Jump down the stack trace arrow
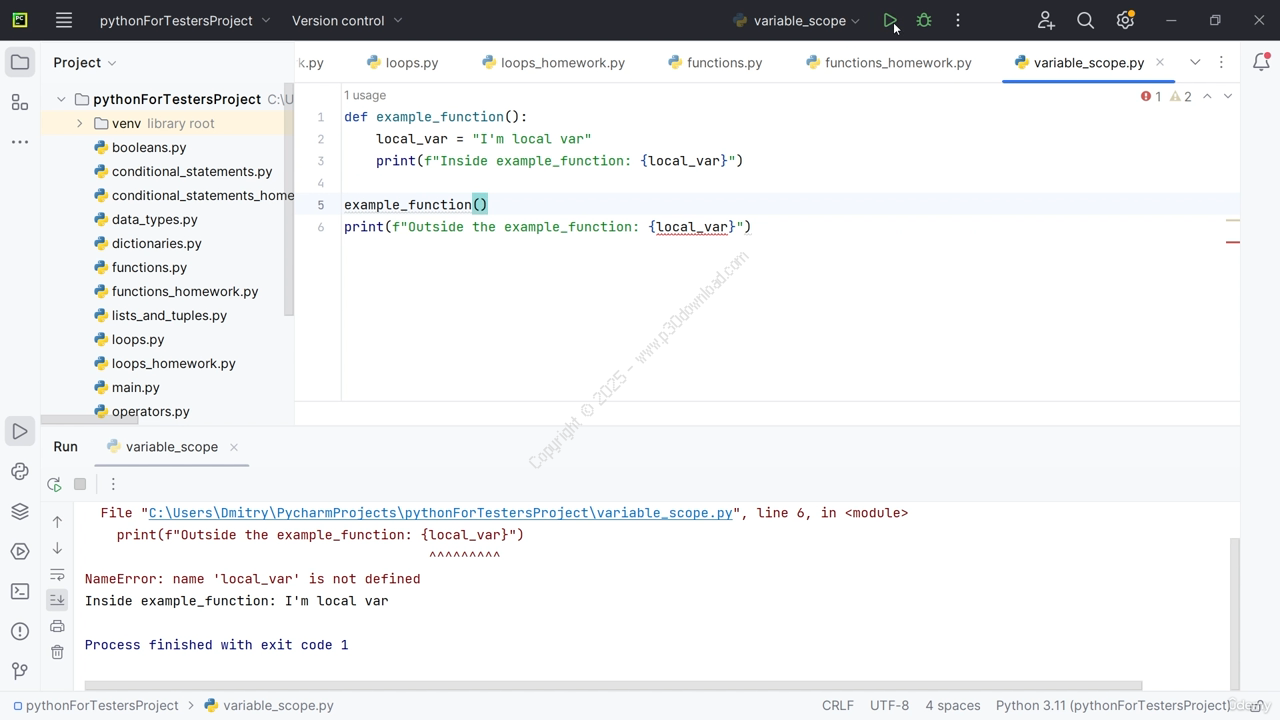1280x720 pixels. [57, 548]
